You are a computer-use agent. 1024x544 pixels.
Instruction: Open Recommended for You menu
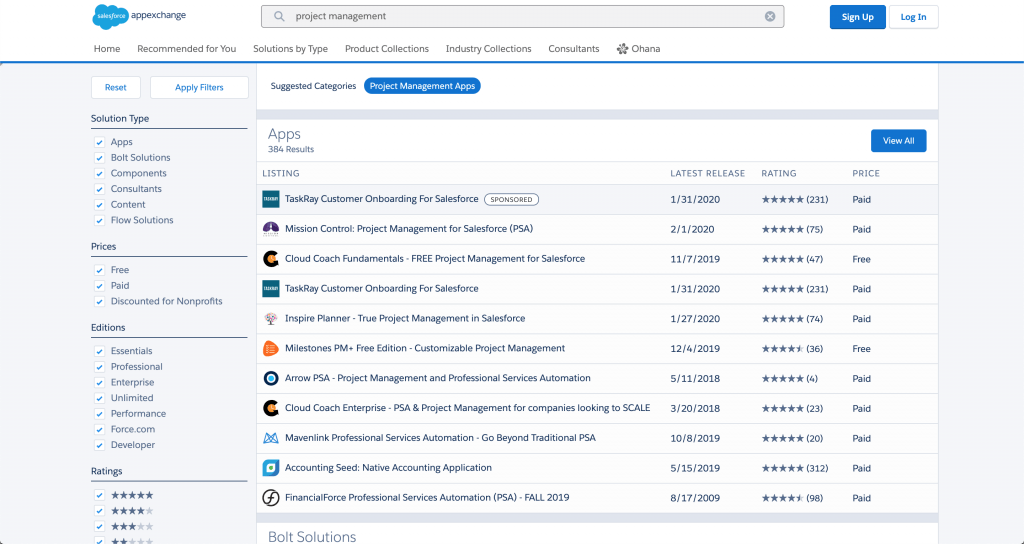(x=187, y=49)
